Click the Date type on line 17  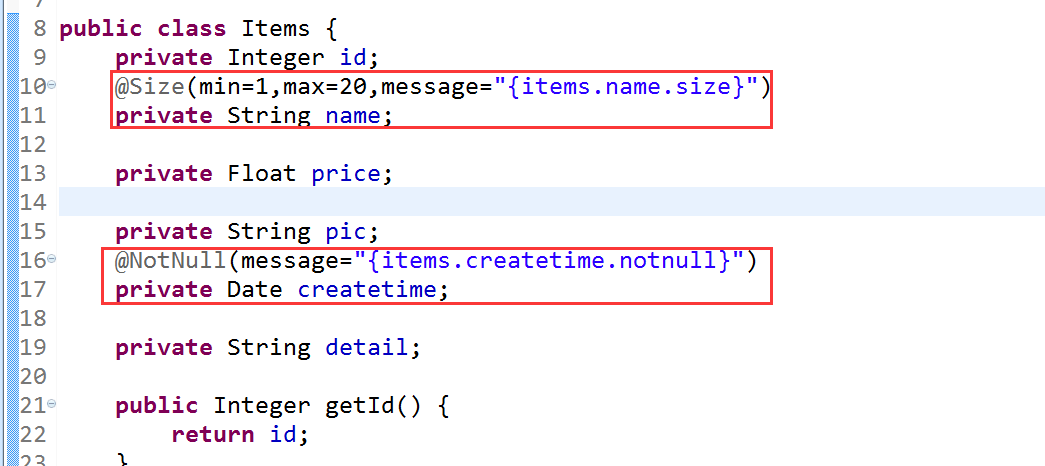pos(254,290)
